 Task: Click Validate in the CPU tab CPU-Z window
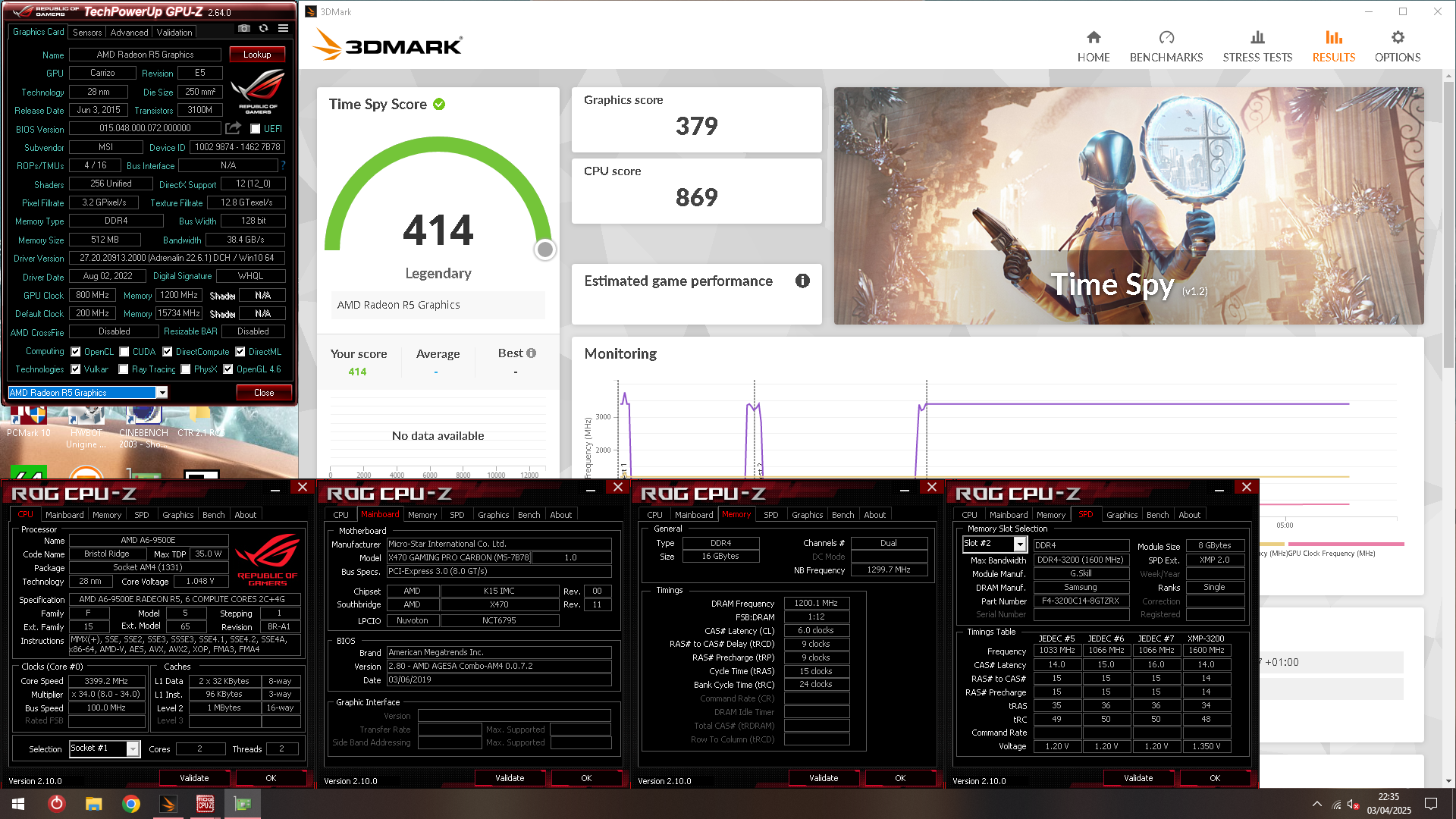[194, 778]
